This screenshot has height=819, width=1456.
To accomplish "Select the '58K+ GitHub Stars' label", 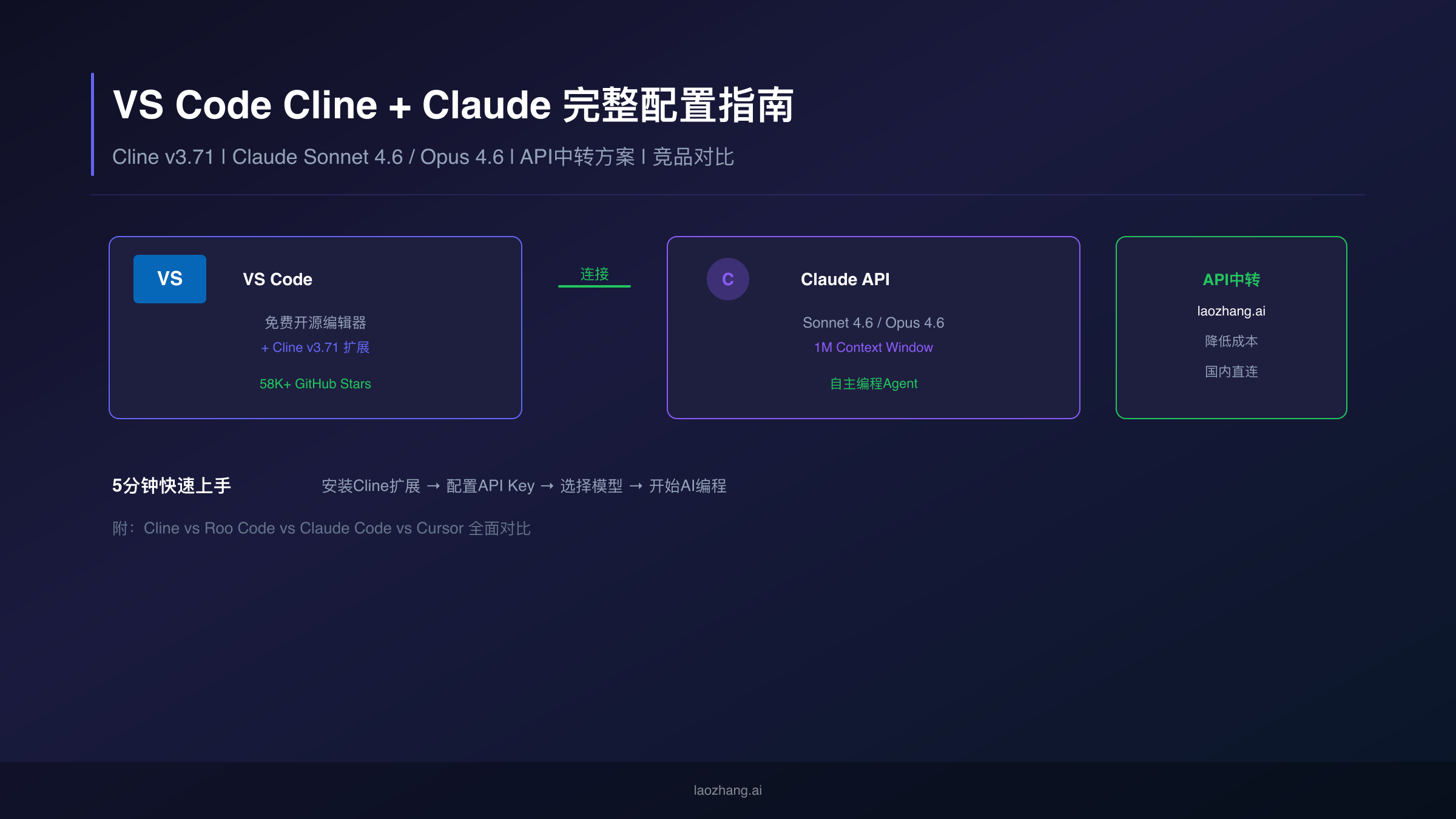I will [315, 384].
